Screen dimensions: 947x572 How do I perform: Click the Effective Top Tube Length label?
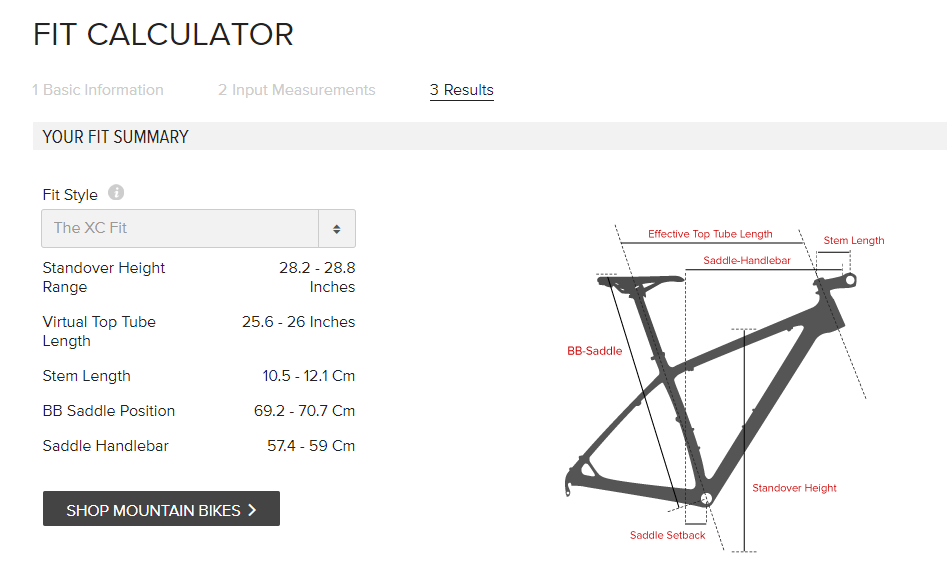point(710,234)
